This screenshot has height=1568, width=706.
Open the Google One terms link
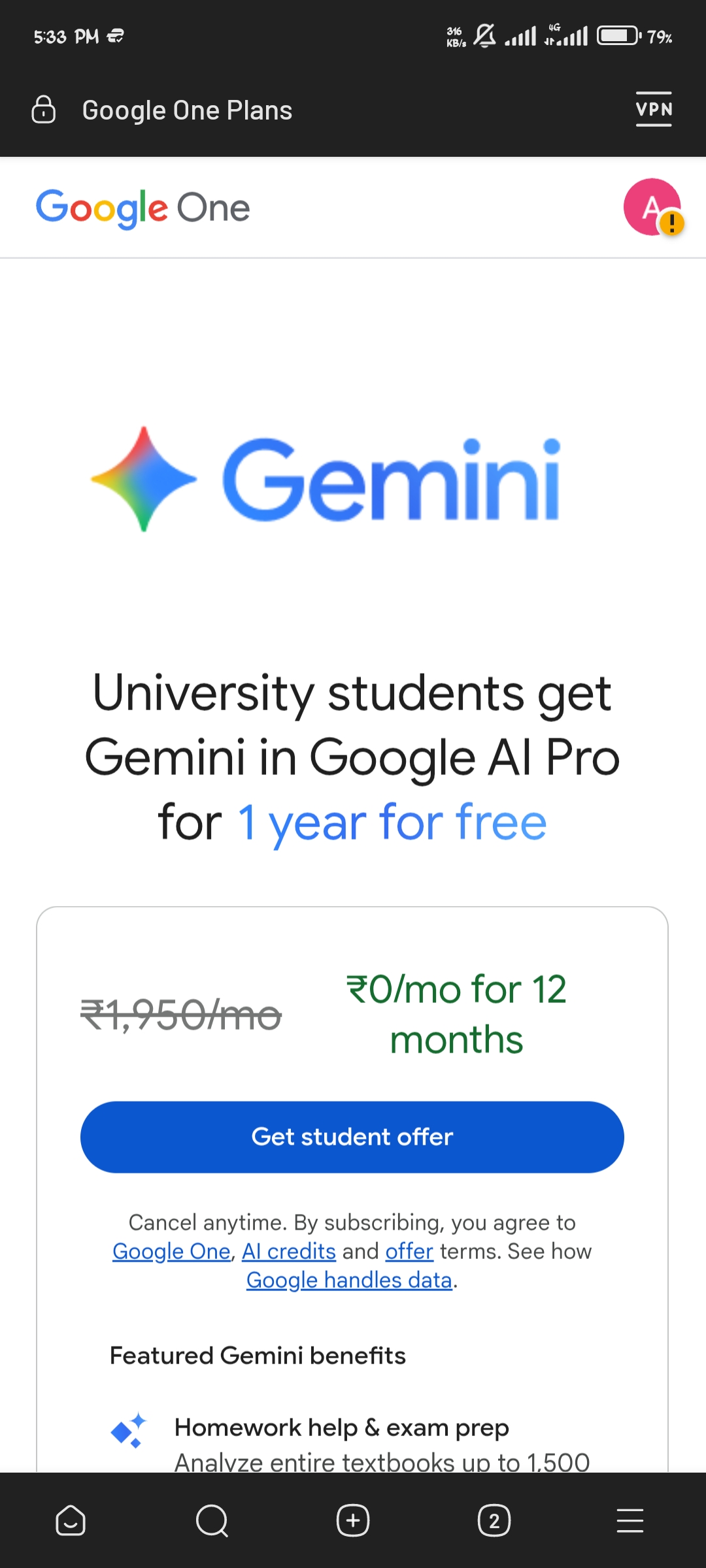(x=171, y=1251)
